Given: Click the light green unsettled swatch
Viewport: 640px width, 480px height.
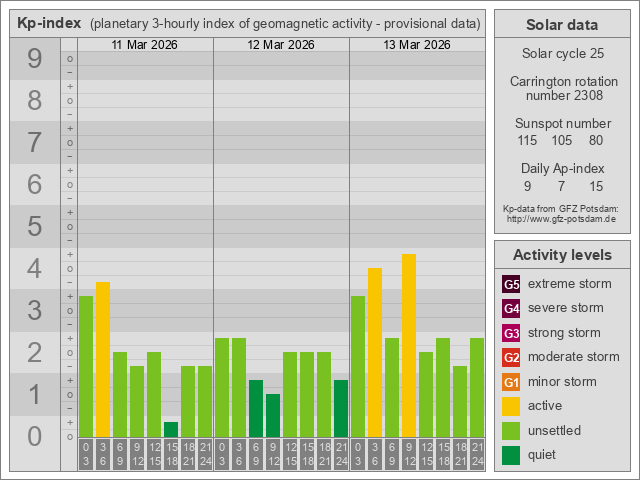Looking at the screenshot, I should [511, 431].
